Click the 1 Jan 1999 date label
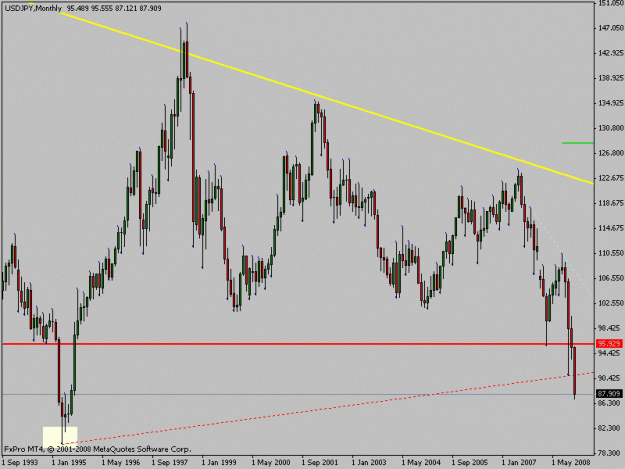Image resolution: width=625 pixels, height=469 pixels. pos(220,463)
